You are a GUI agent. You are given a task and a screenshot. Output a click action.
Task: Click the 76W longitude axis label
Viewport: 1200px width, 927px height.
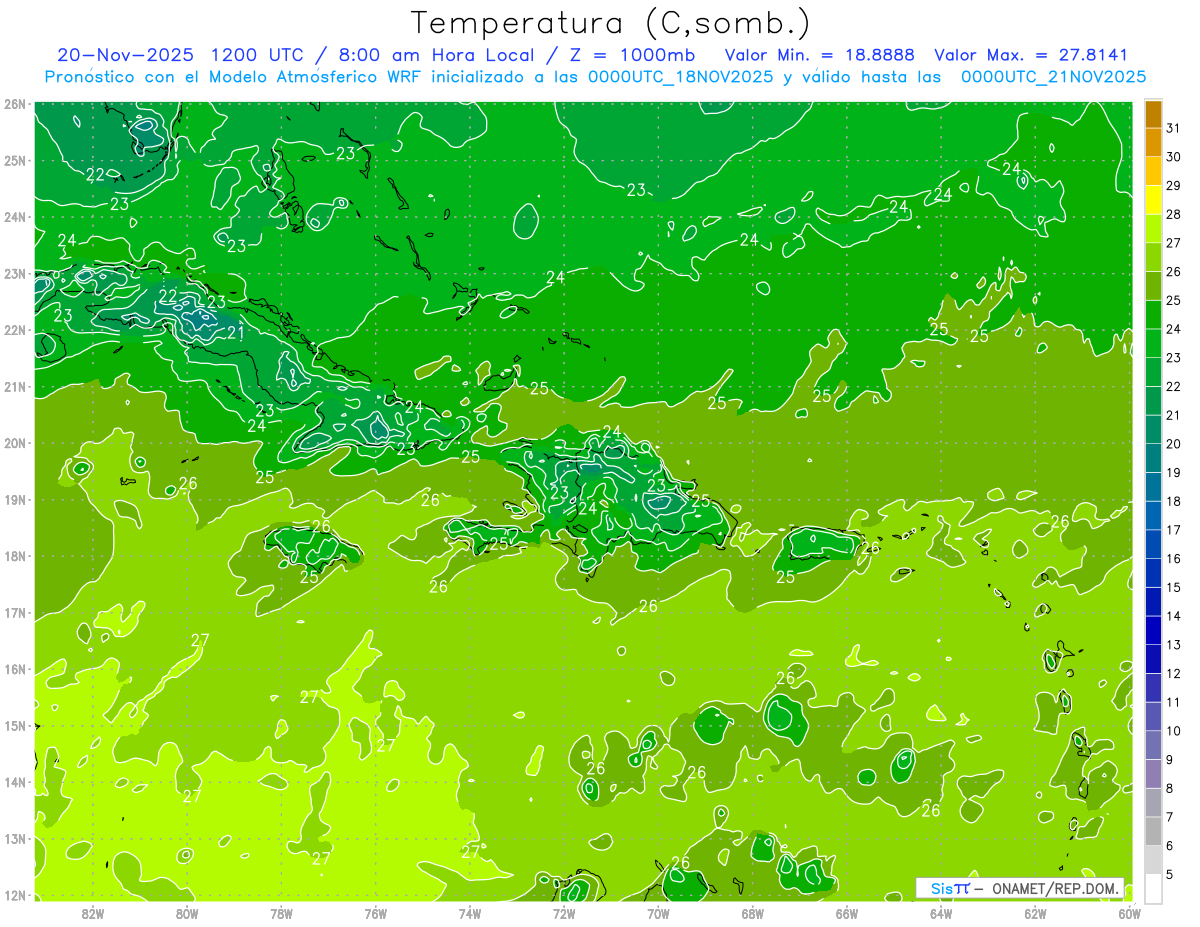[x=376, y=913]
